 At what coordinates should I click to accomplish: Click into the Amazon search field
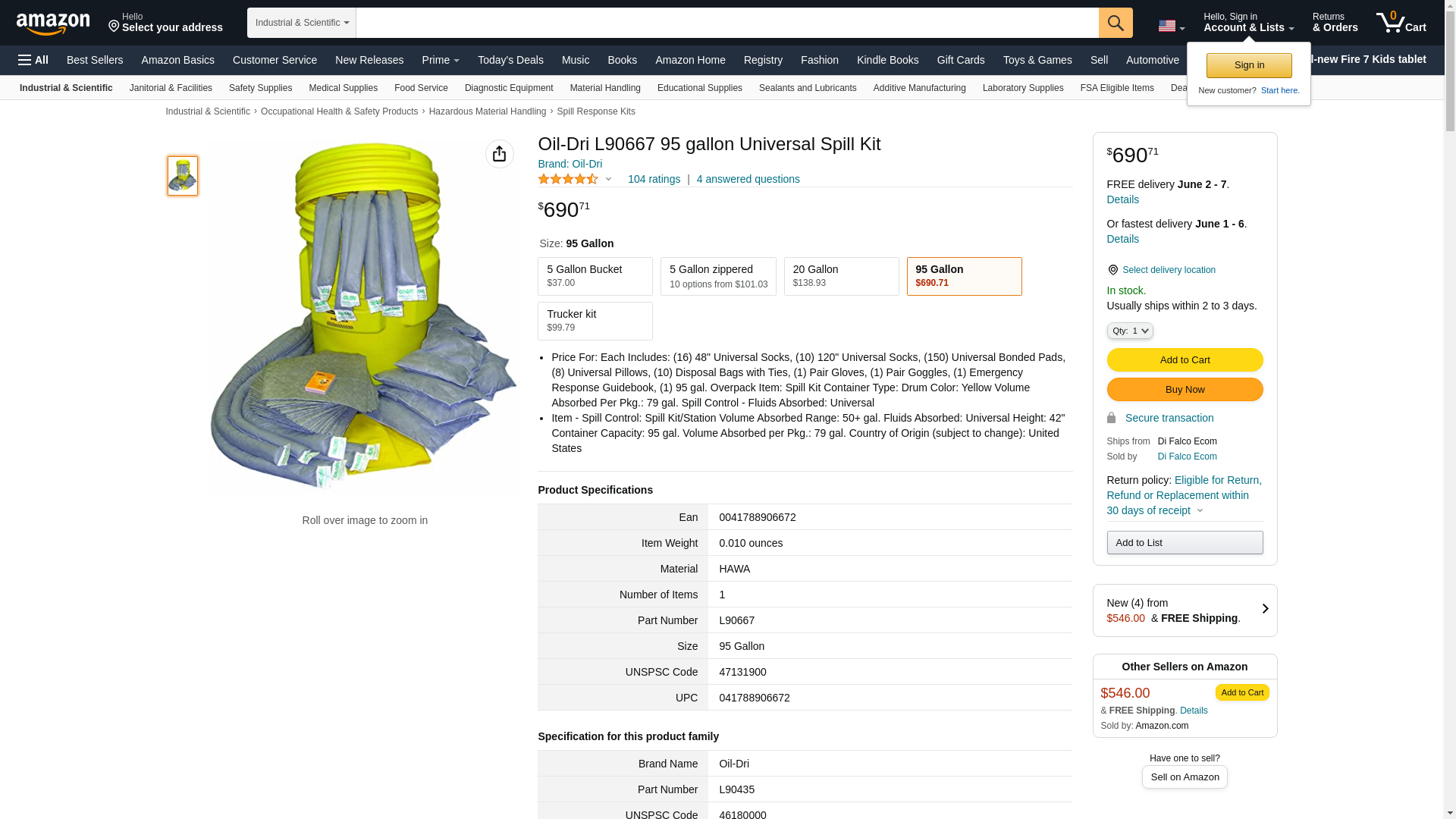point(726,23)
